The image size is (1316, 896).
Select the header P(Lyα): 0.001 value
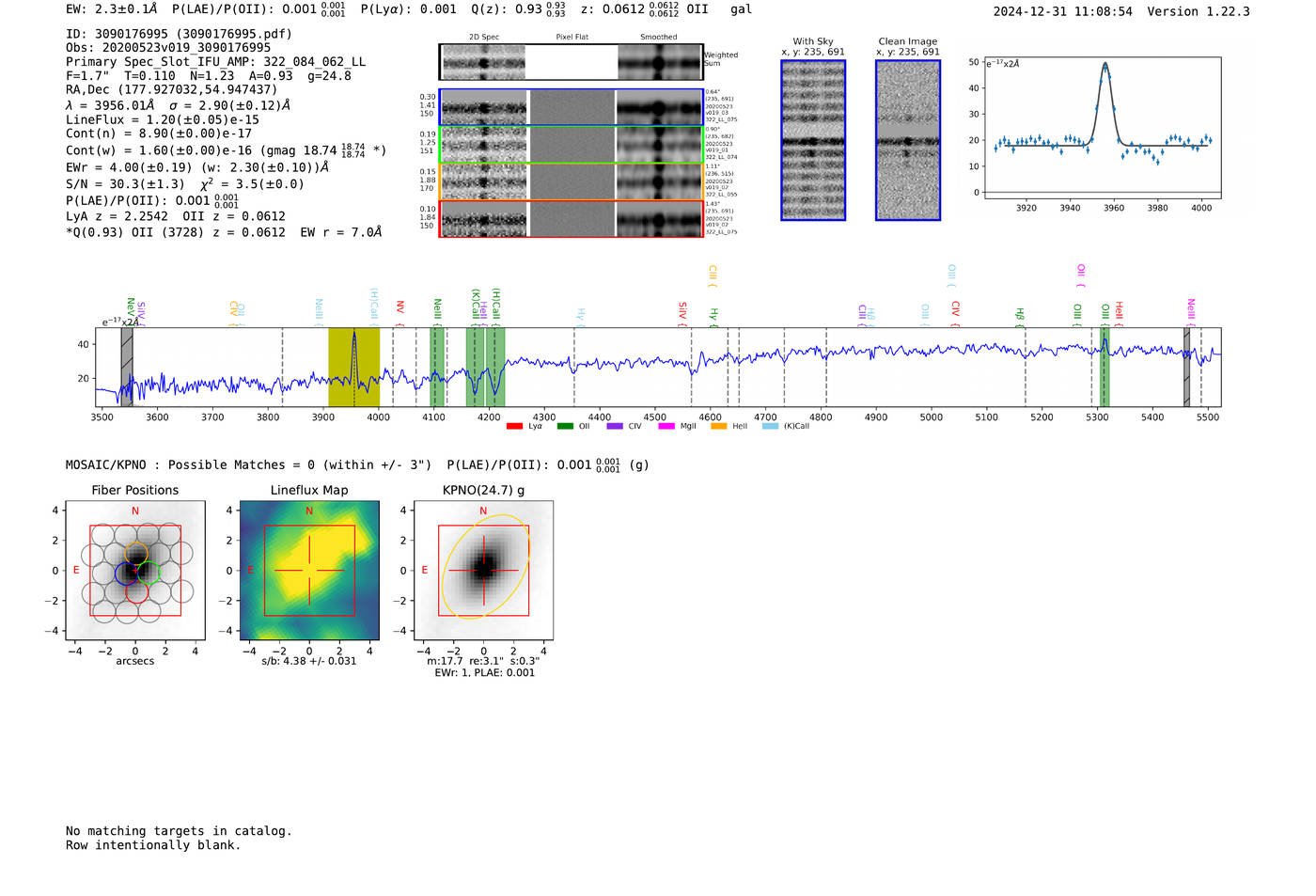click(408, 9)
